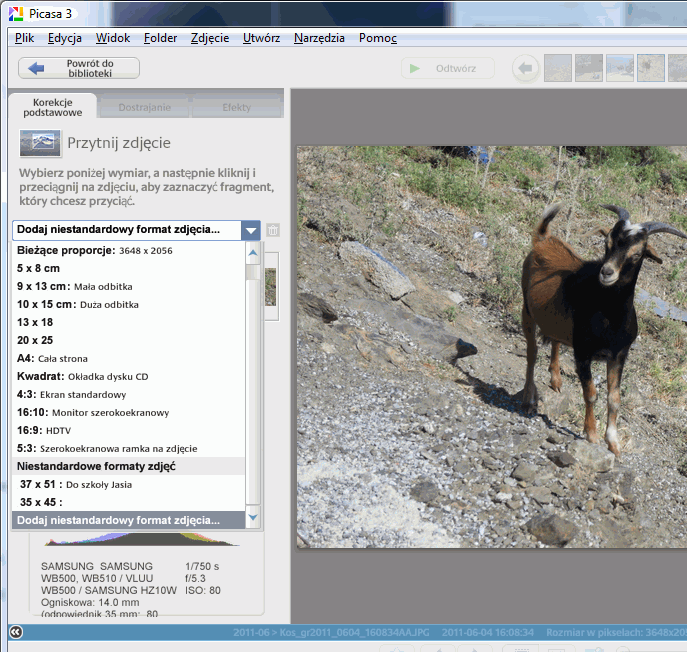Switch to the Efekty tab
Viewport: 687px width, 652px height.
point(237,107)
